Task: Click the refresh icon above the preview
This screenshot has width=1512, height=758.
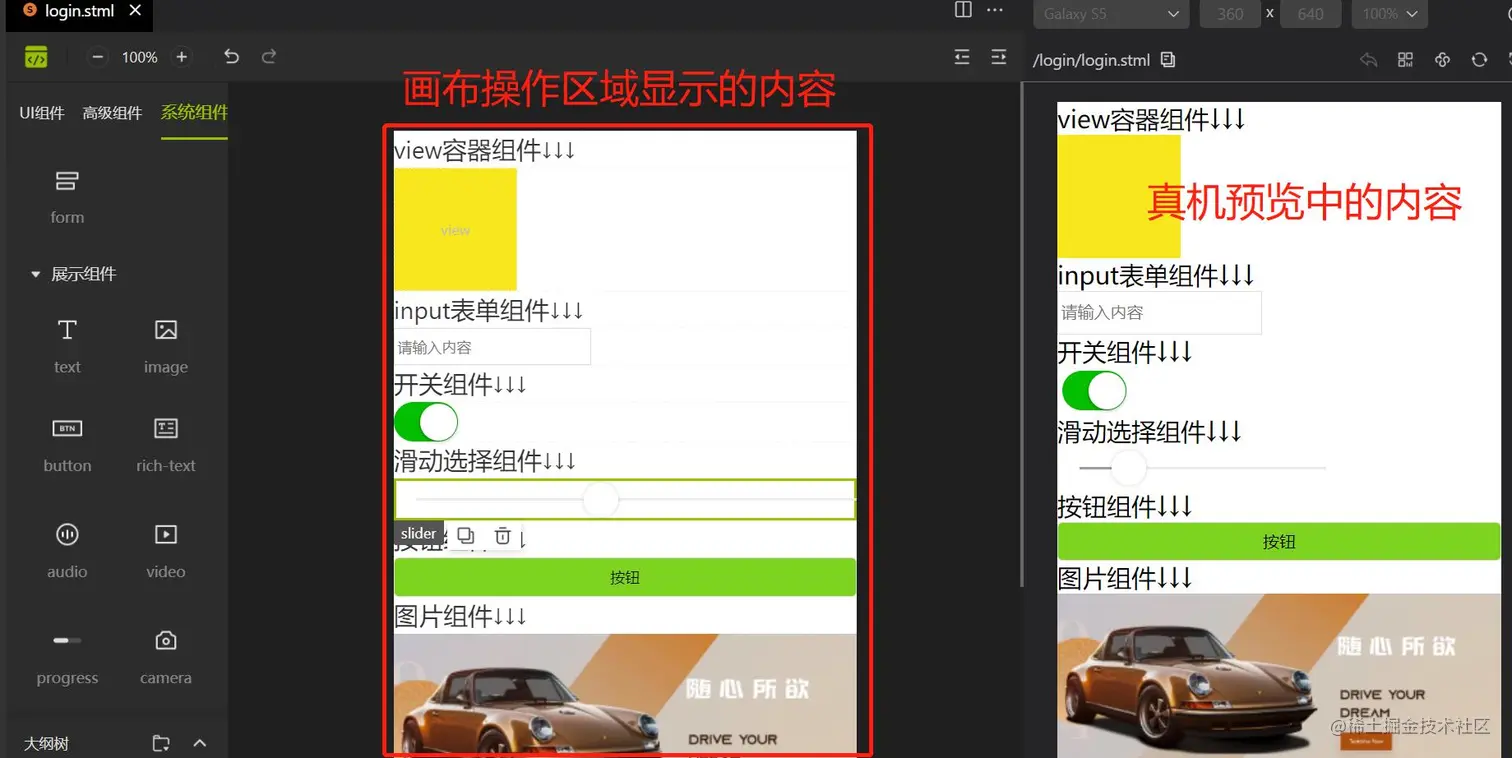Action: [1479, 59]
